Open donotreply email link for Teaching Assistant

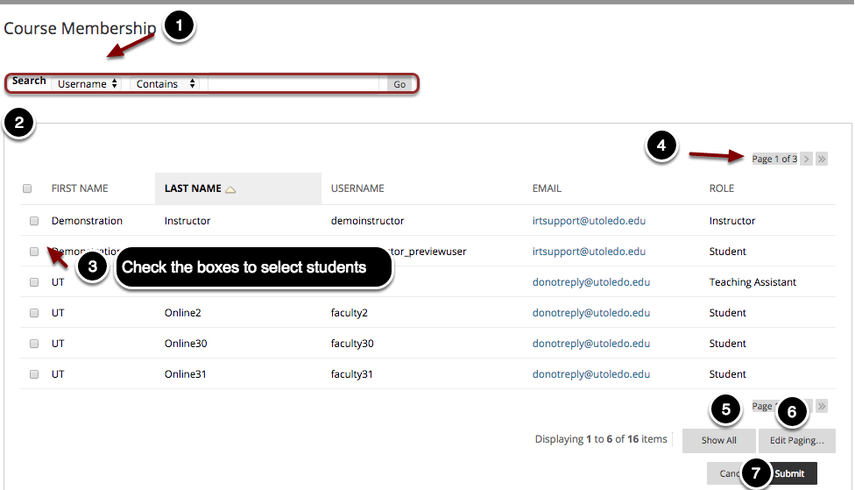(x=591, y=282)
